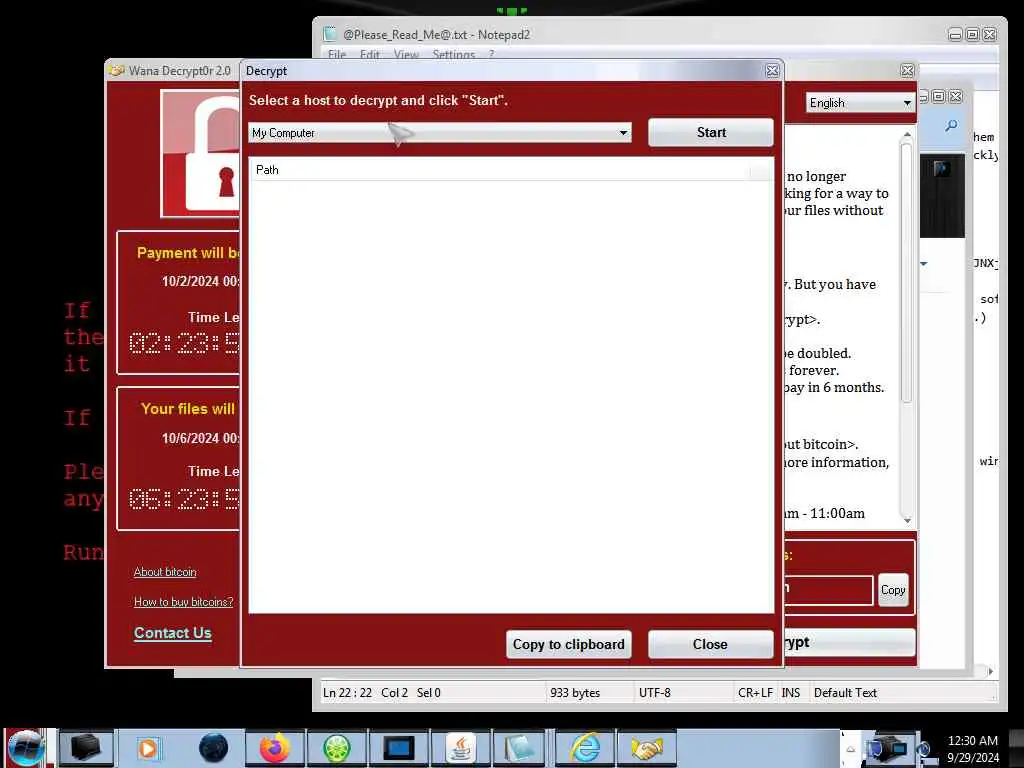Open View menu in Notepad2
The image size is (1024, 768).
click(406, 55)
